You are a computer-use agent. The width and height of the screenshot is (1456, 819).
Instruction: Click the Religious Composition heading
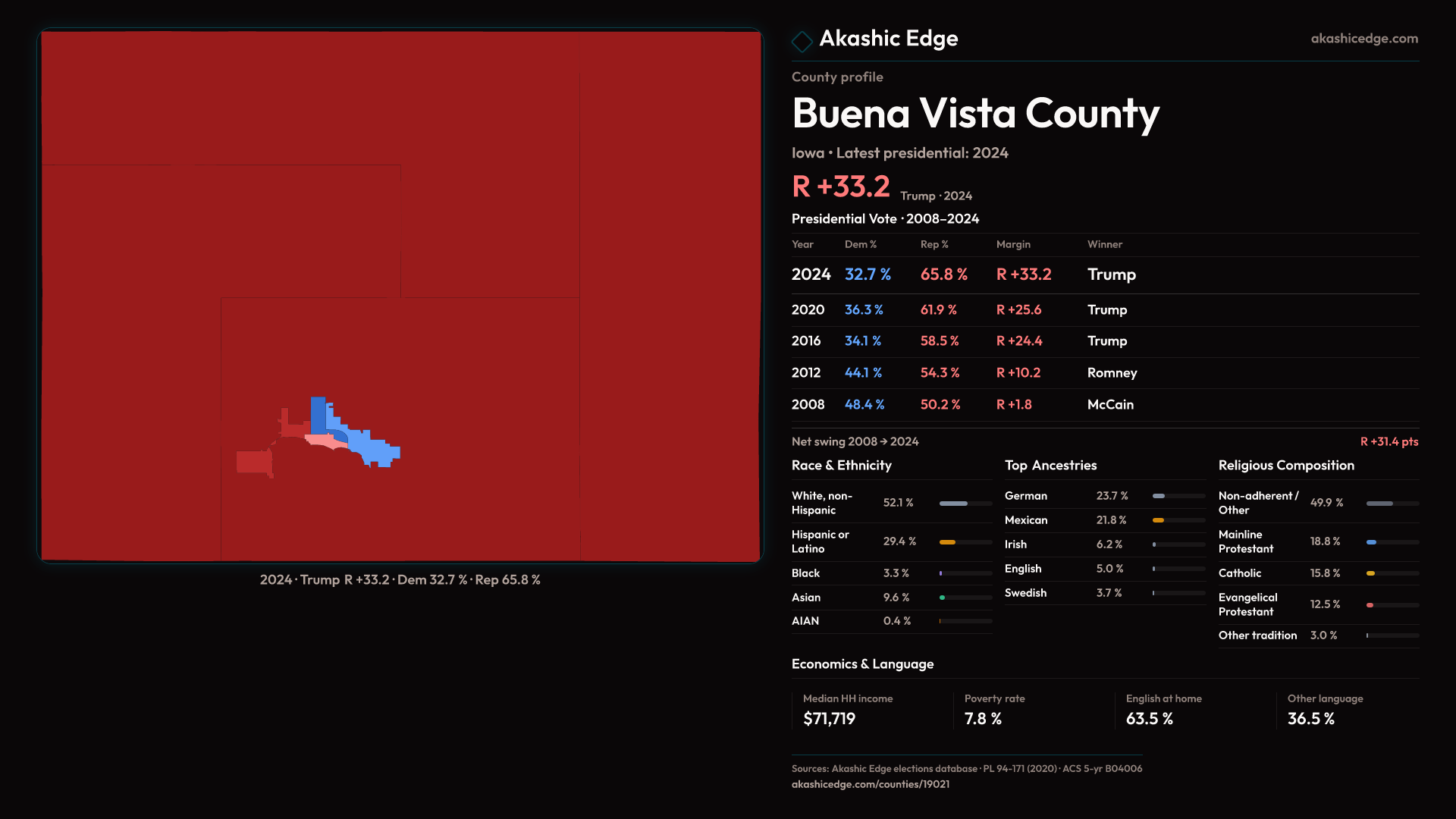1285,466
